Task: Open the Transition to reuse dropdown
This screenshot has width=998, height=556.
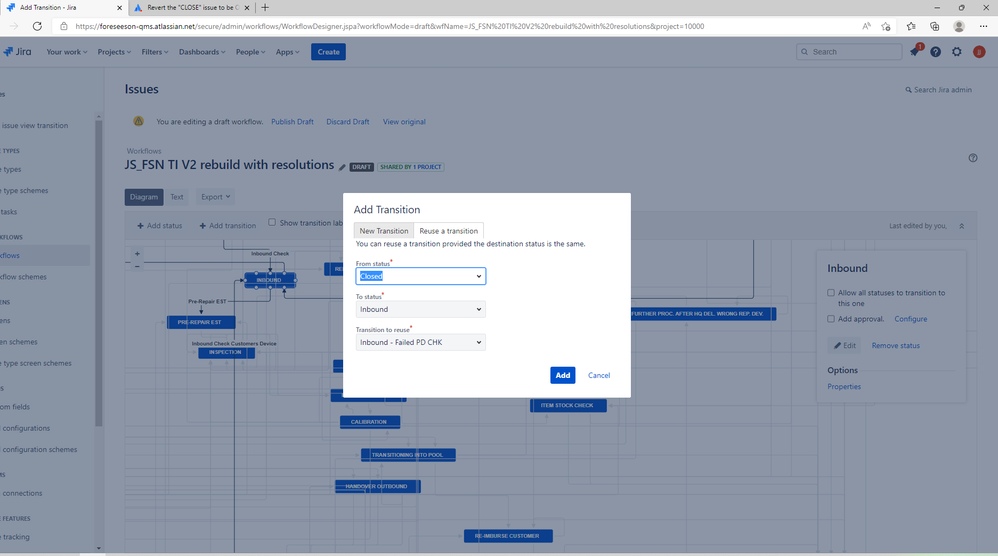Action: (421, 342)
